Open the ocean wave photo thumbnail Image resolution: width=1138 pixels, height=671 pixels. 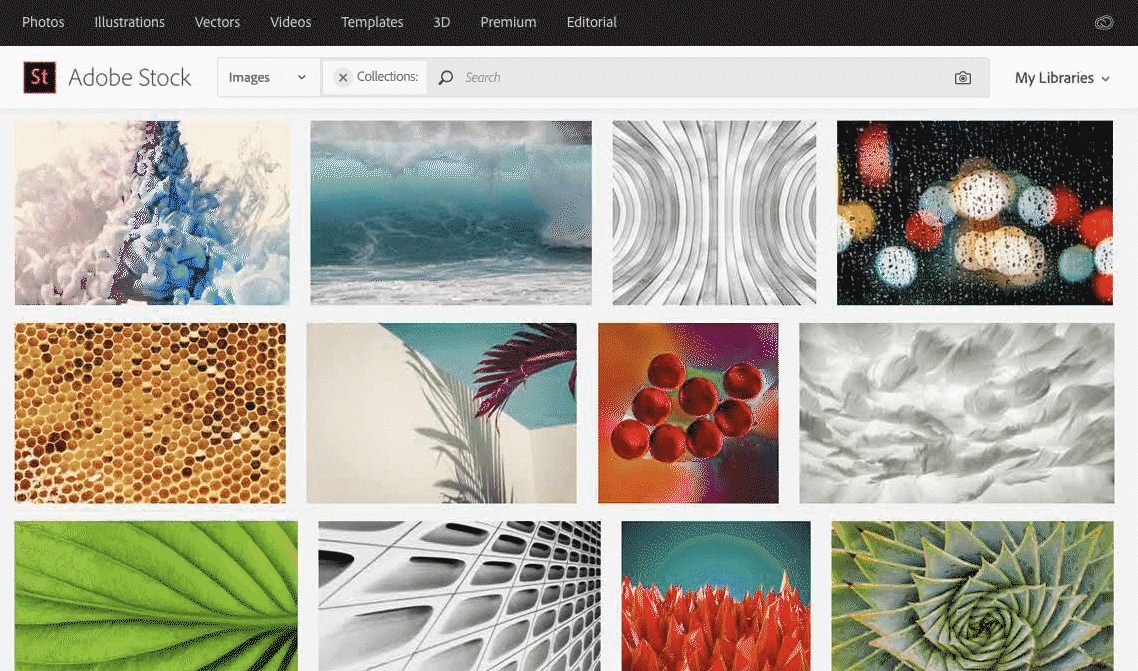click(450, 212)
